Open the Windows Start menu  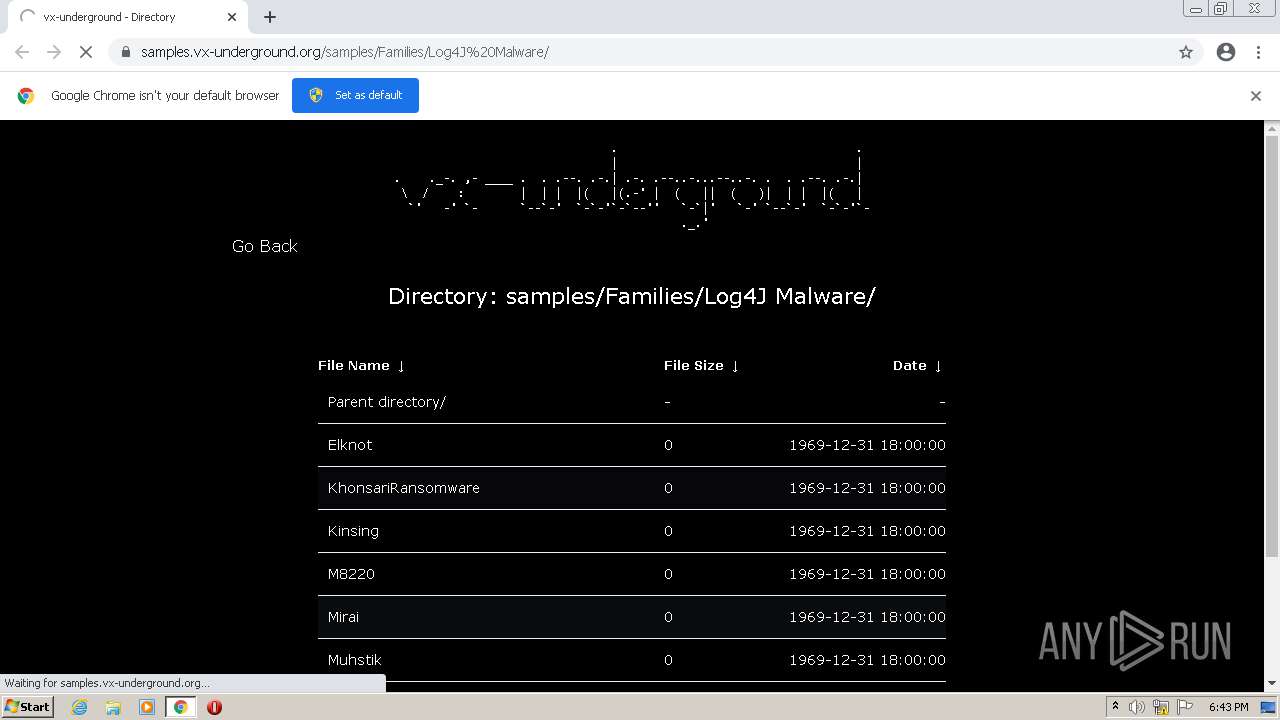click(27, 707)
